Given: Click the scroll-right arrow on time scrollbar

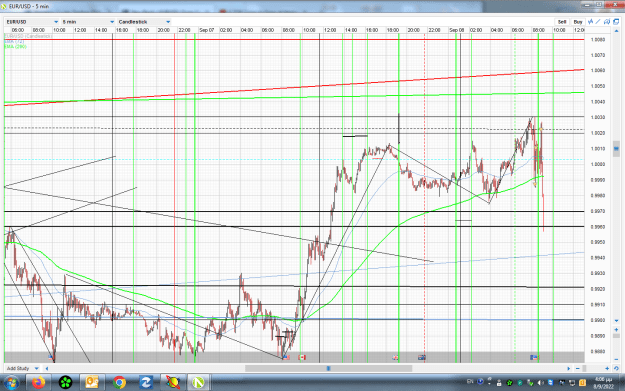Looking at the screenshot, I should 569,369.
